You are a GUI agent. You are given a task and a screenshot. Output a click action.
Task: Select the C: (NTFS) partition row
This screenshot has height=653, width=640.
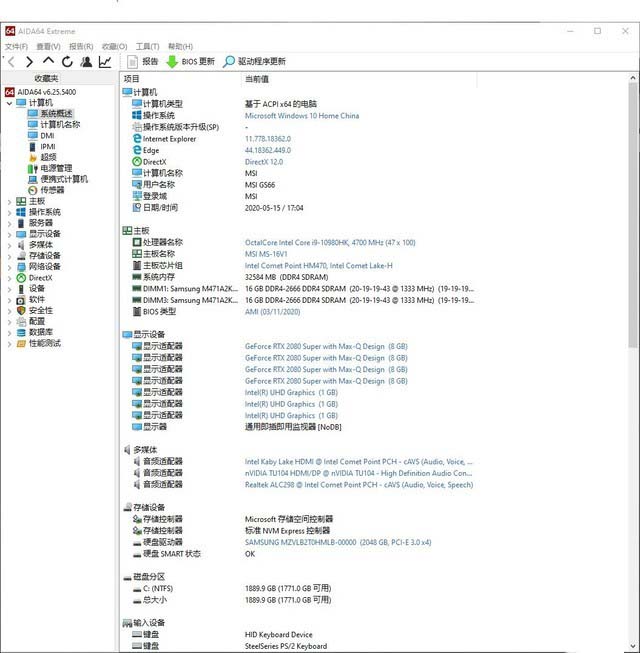(x=232, y=588)
